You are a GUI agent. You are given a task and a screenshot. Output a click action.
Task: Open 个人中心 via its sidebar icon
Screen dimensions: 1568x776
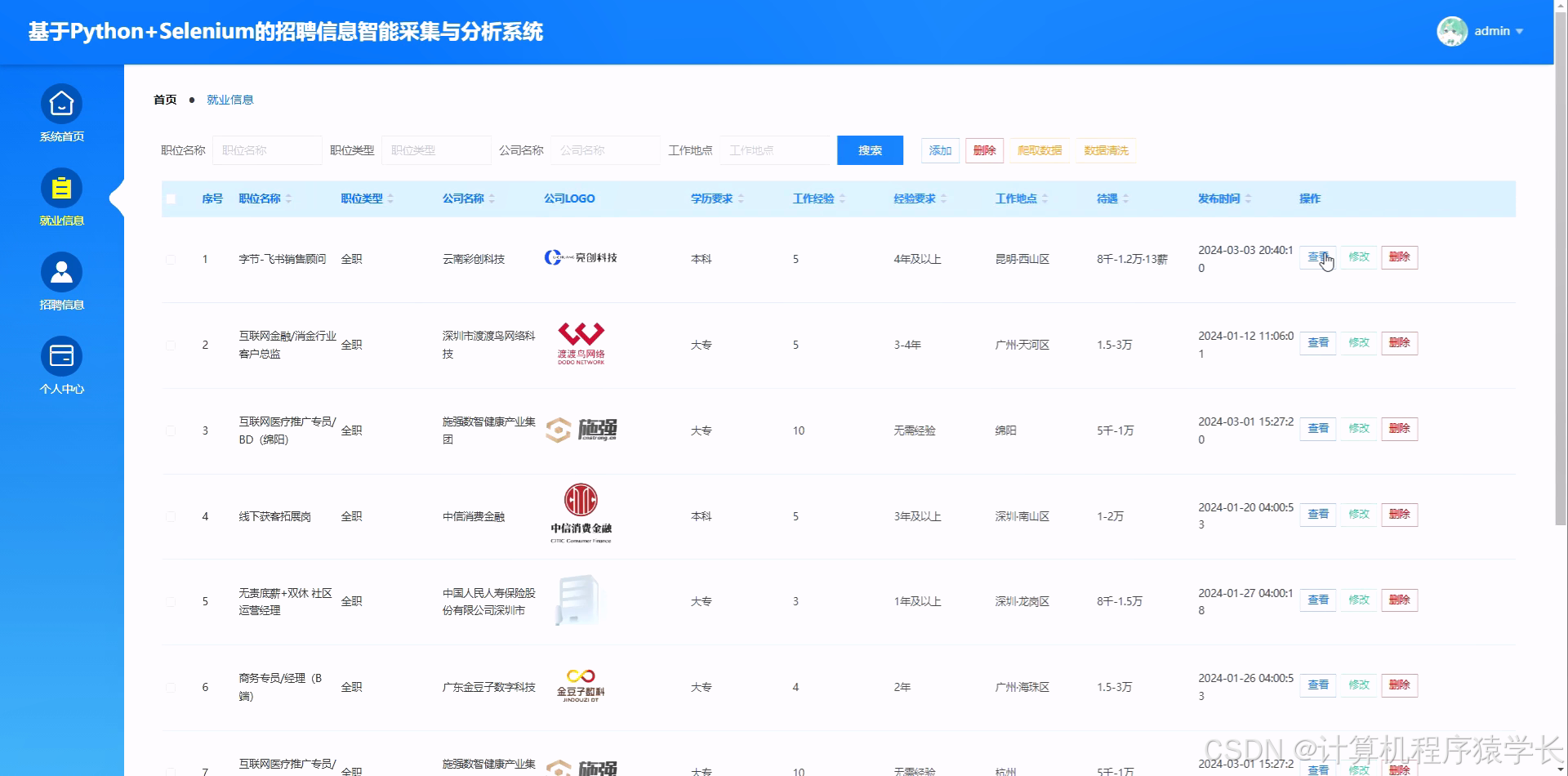click(61, 355)
